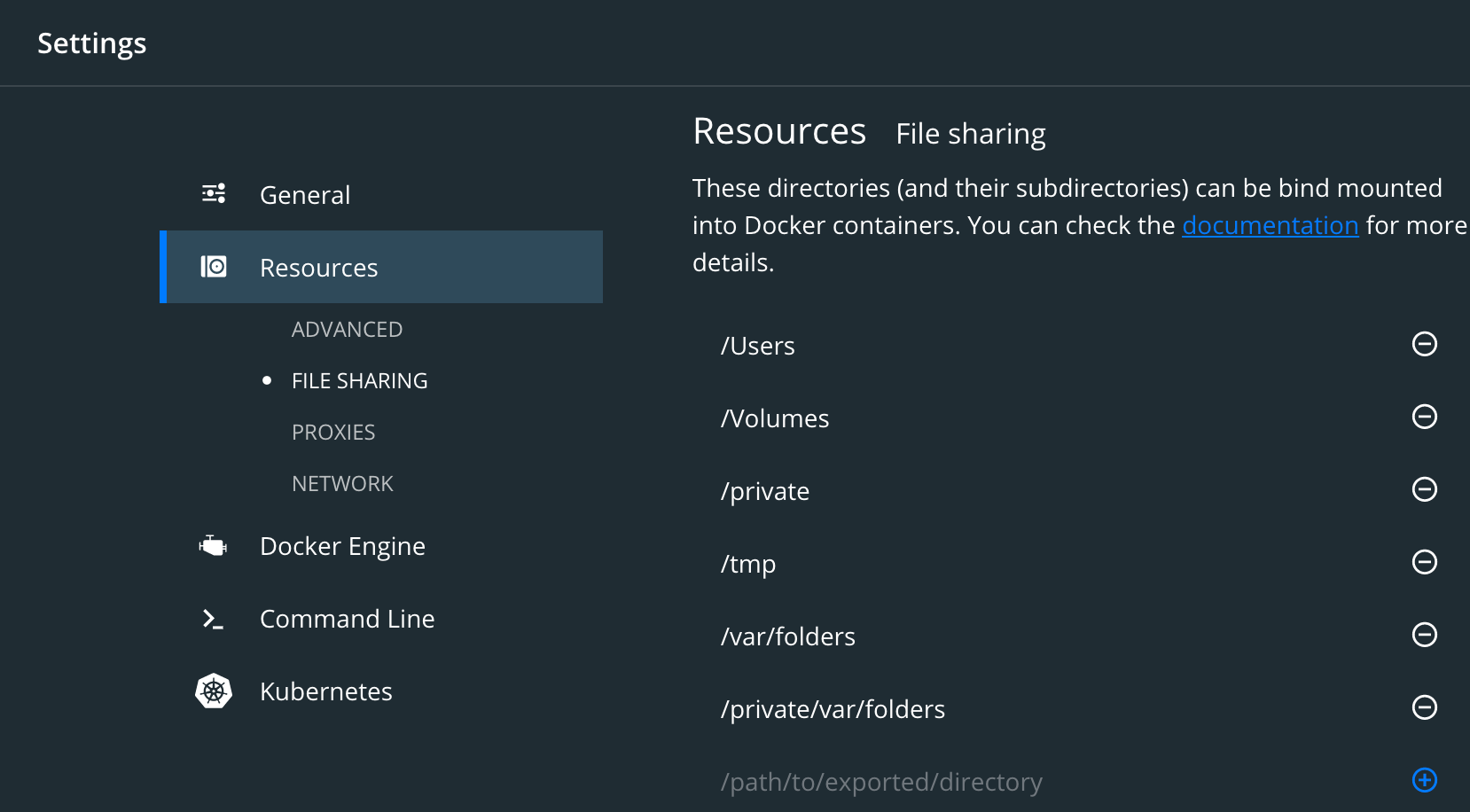The width and height of the screenshot is (1470, 812).
Task: Remove the /Users shared directory
Action: (1424, 344)
